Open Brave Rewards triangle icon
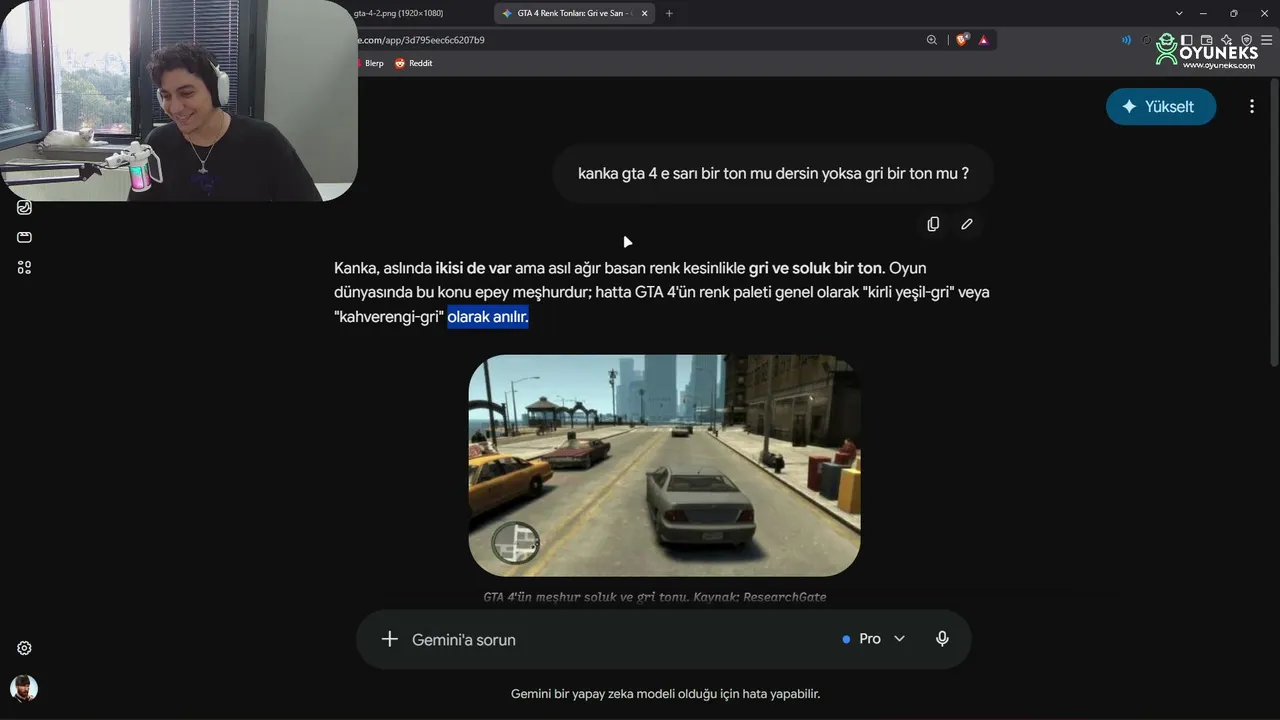Viewport: 1280px width, 720px height. click(984, 40)
